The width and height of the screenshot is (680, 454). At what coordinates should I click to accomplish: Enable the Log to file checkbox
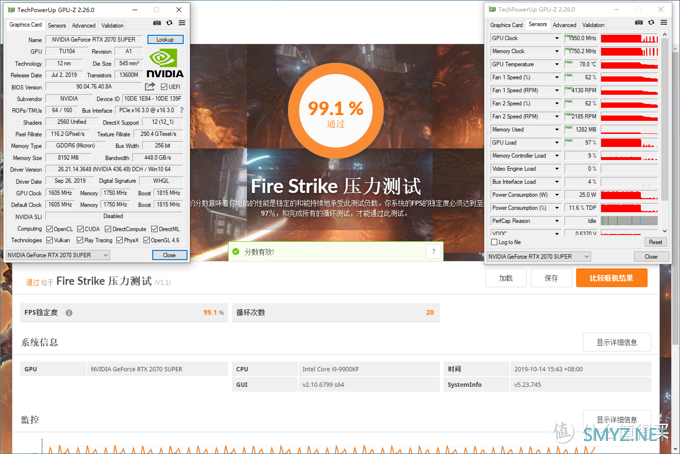tap(494, 242)
